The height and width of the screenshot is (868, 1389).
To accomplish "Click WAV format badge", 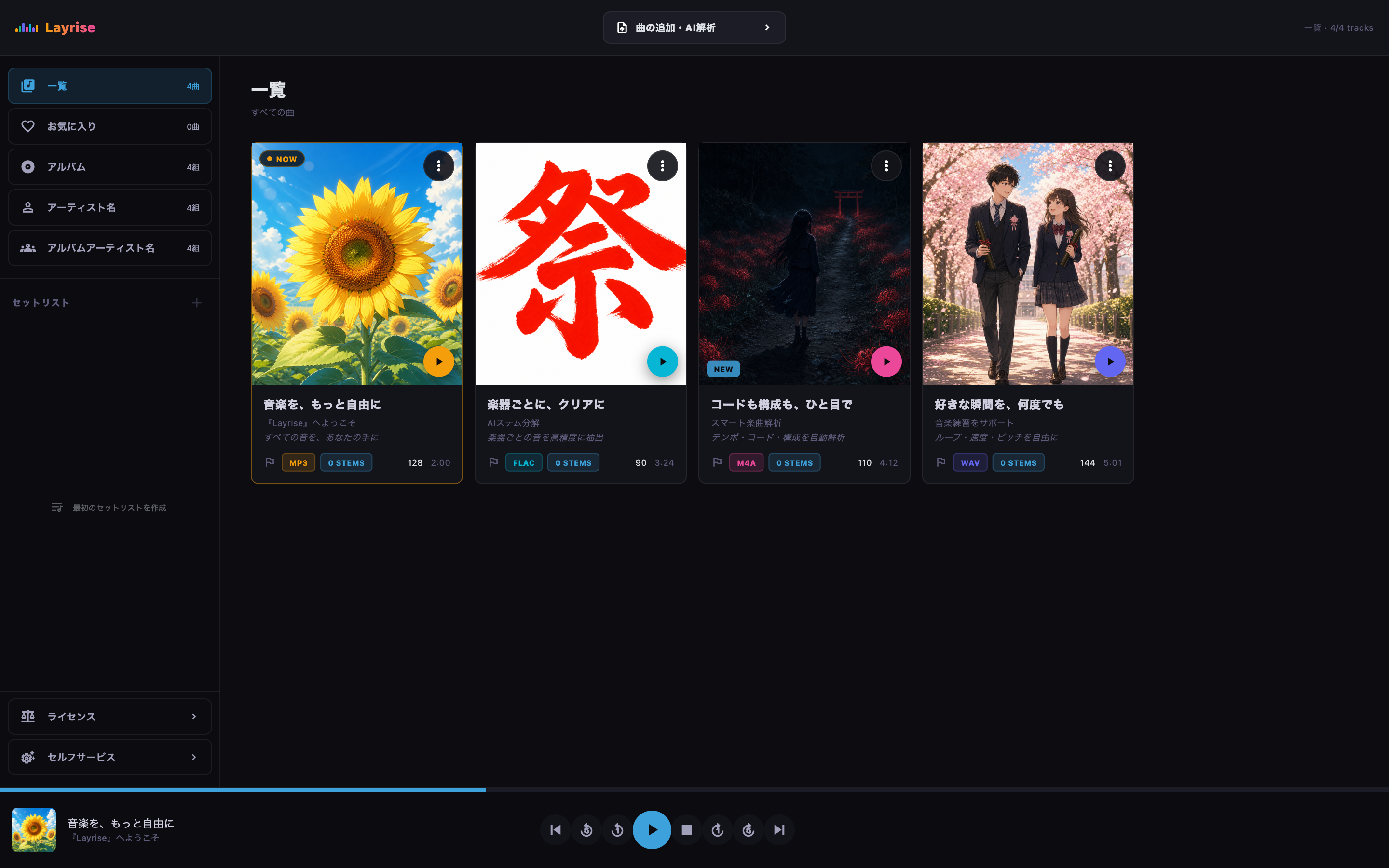I will click(970, 463).
